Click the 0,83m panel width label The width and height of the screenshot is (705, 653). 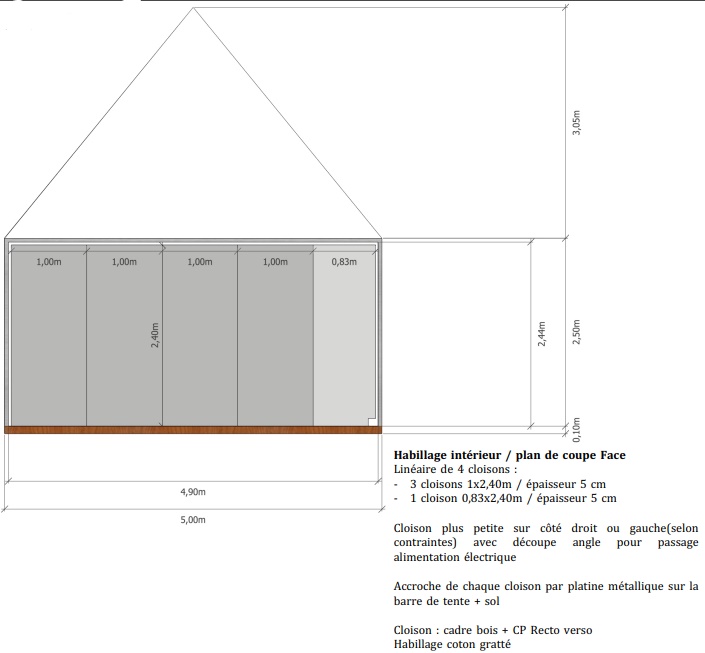click(x=344, y=262)
